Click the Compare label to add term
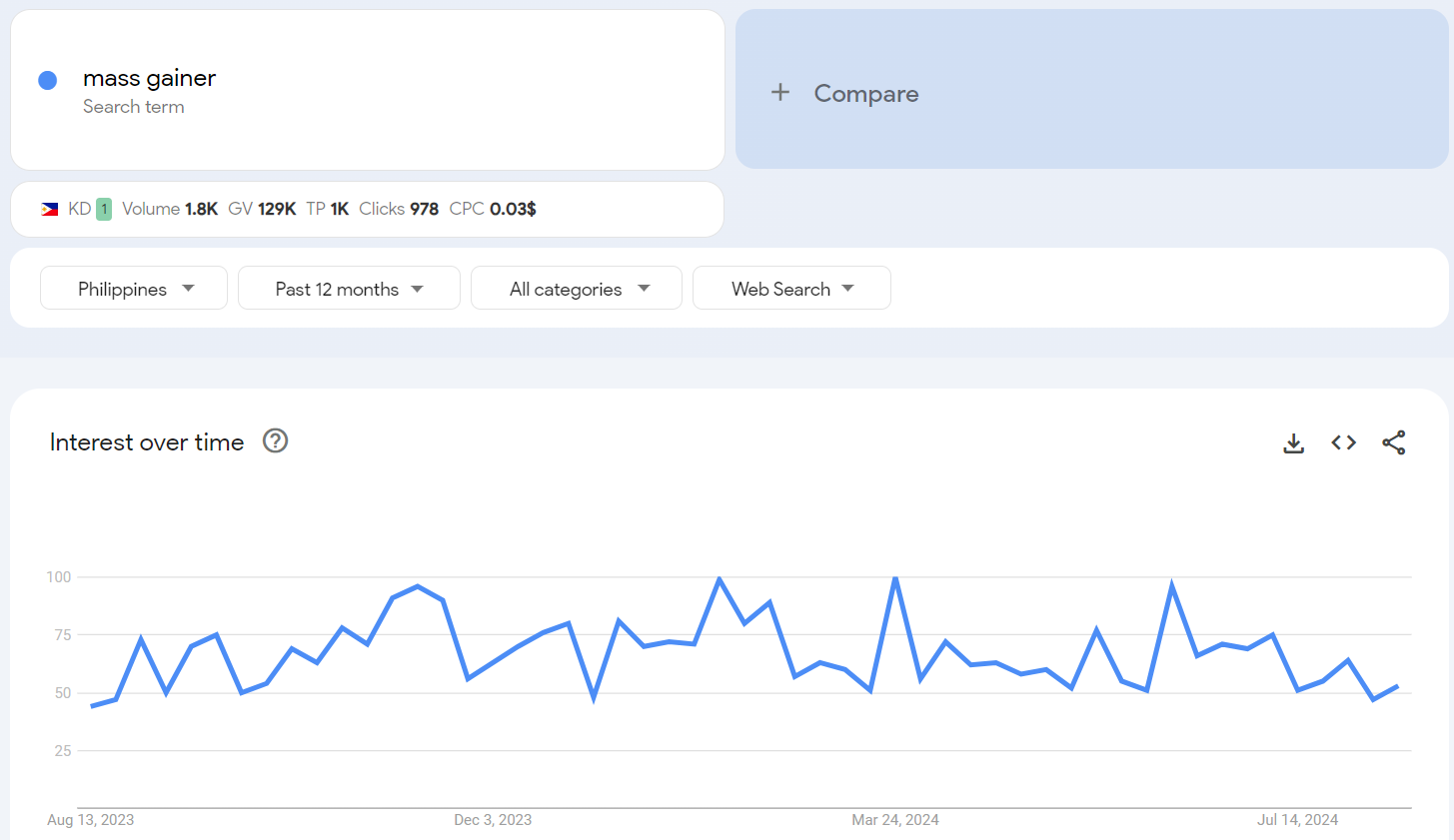Image resolution: width=1454 pixels, height=840 pixels. click(865, 94)
